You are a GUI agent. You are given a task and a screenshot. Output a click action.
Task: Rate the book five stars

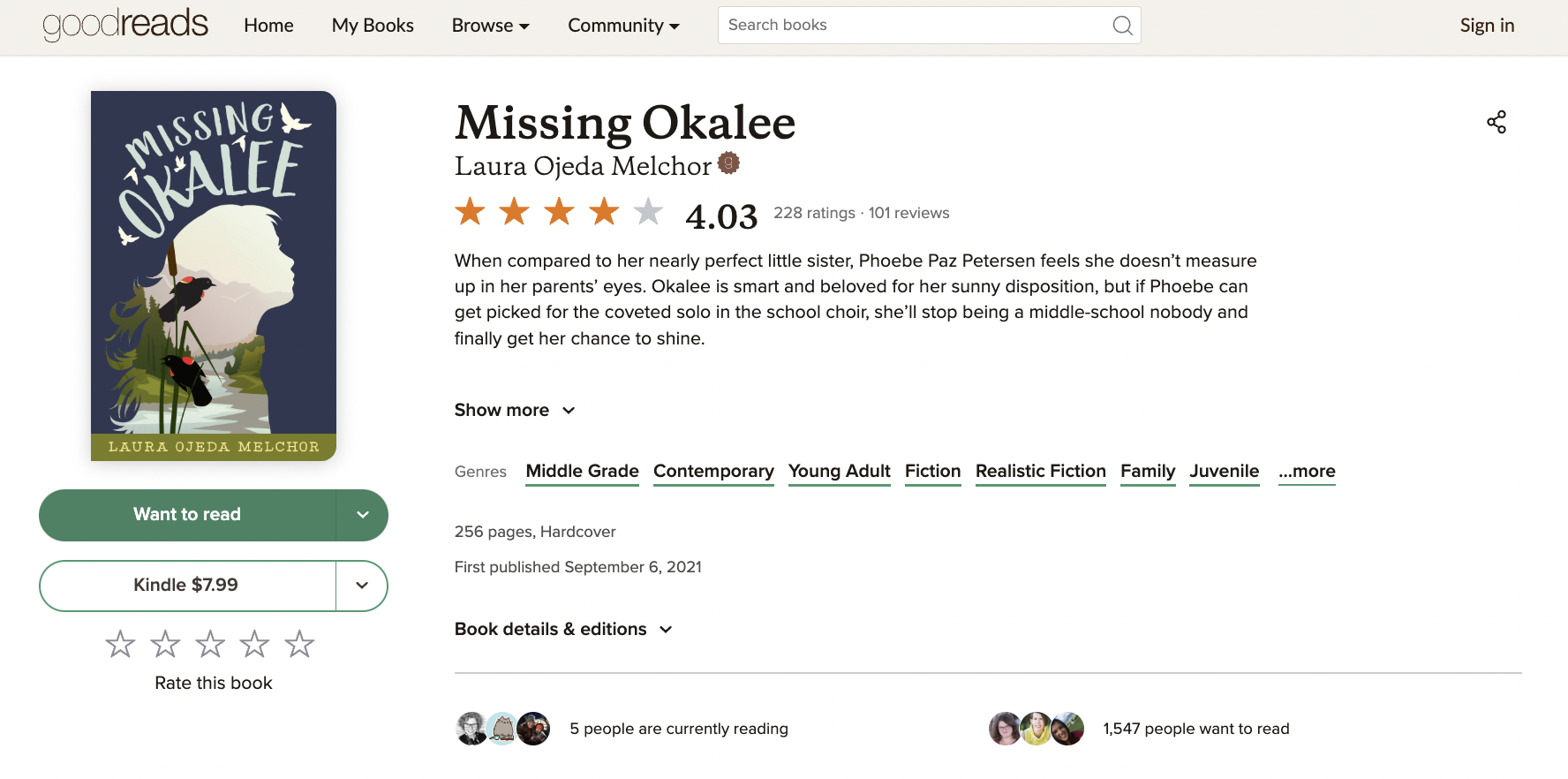[300, 645]
